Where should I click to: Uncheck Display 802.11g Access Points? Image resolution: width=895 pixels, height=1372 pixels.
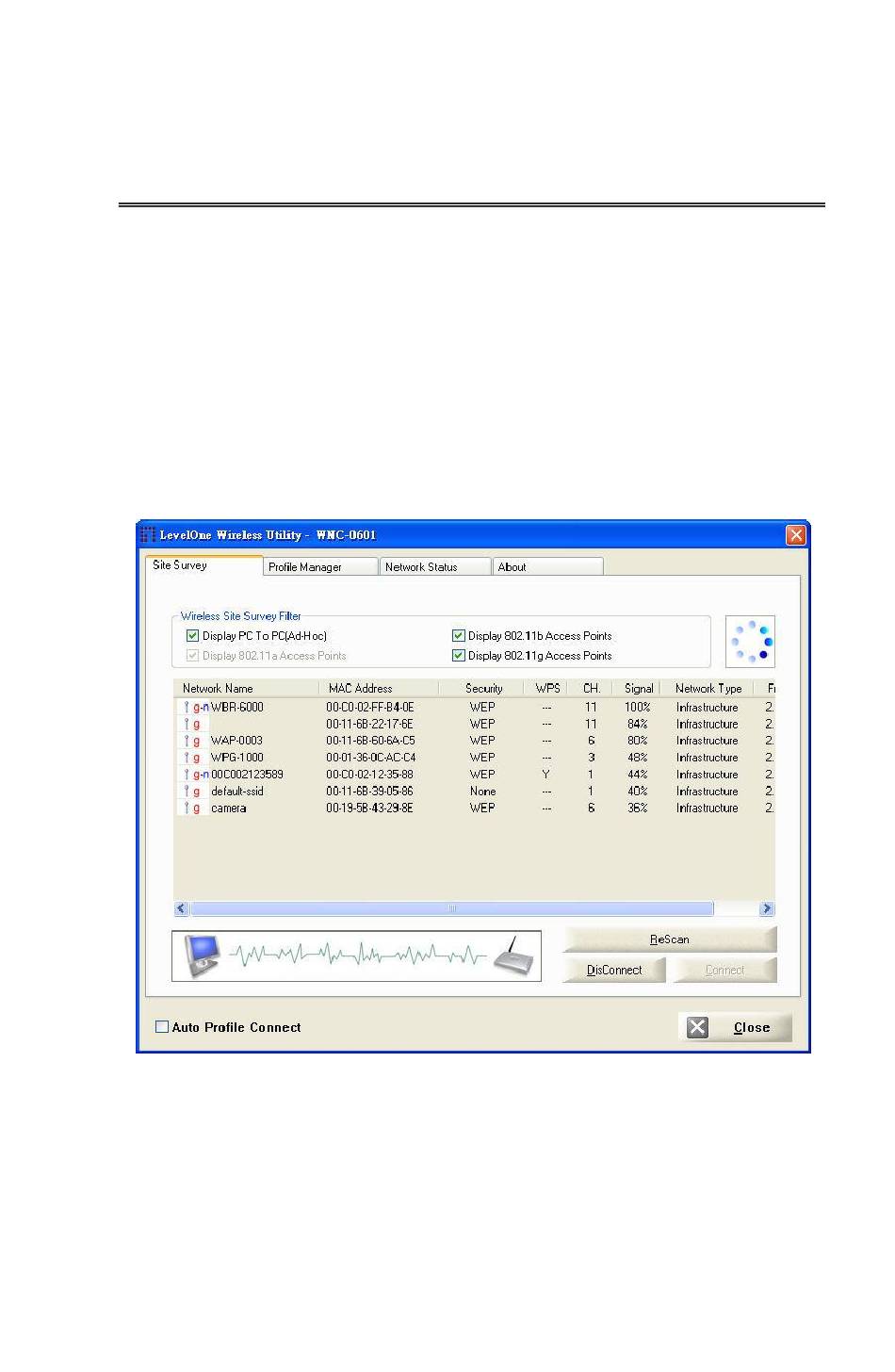pos(459,656)
